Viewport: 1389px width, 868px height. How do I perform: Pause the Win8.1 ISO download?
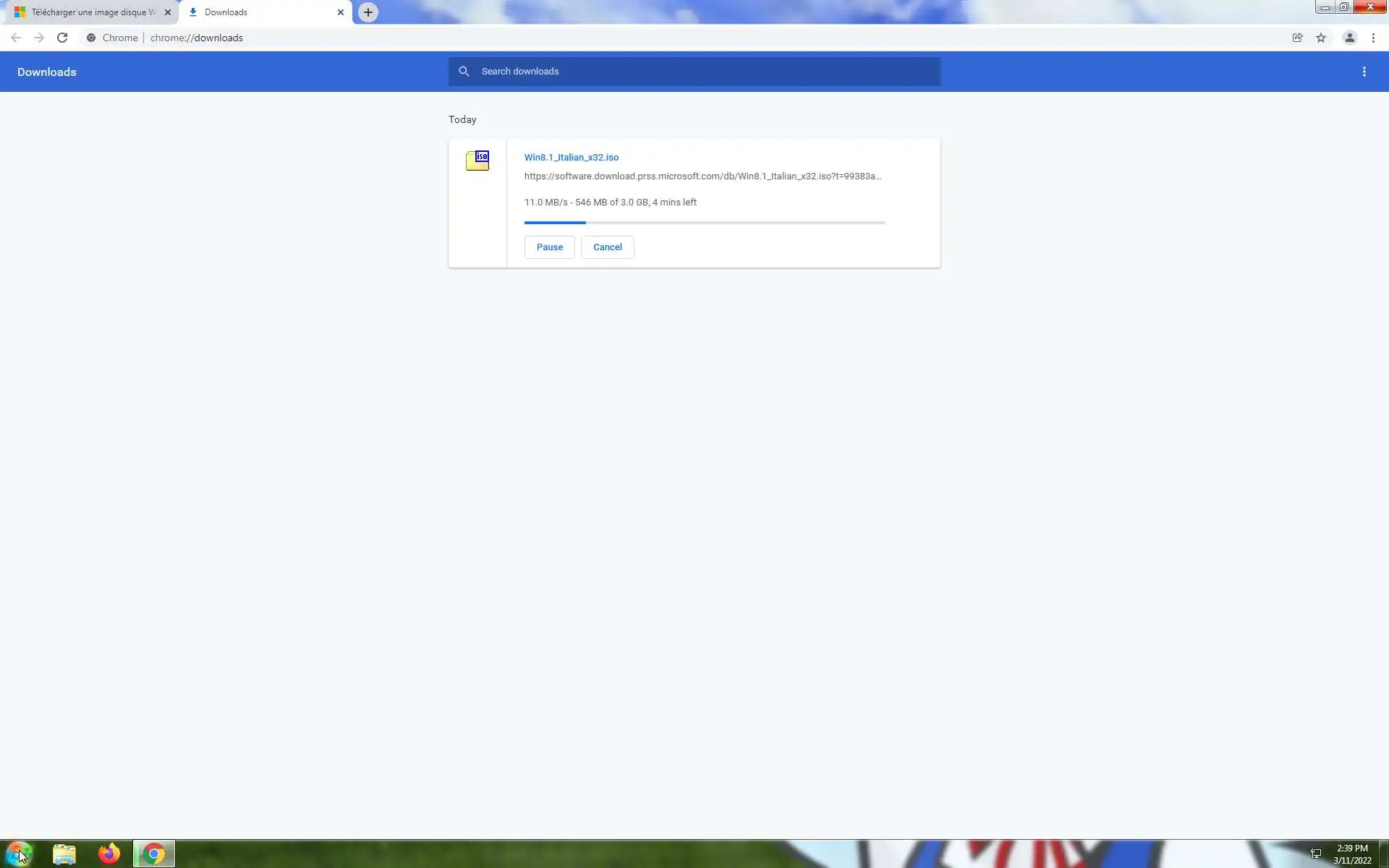pos(549,247)
